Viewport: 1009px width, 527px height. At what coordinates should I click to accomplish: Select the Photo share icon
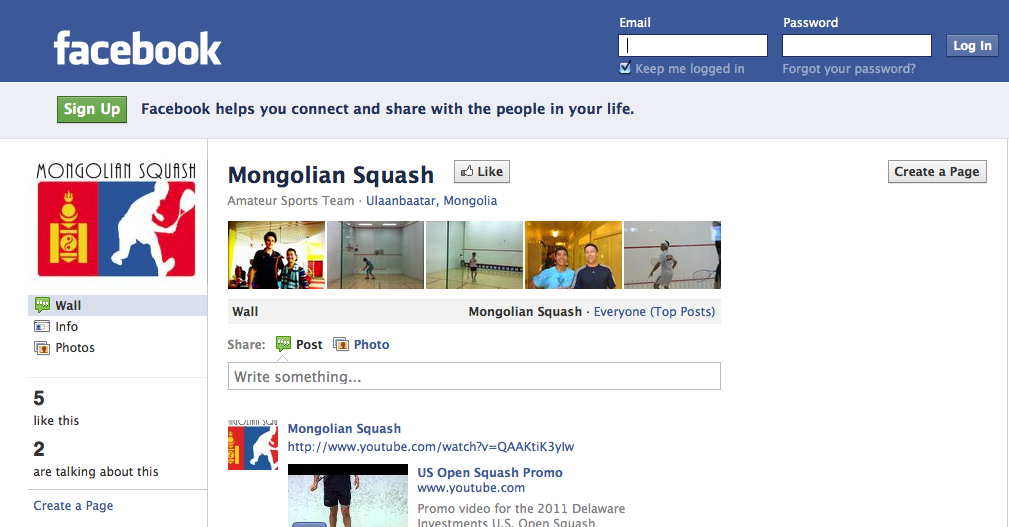point(340,344)
